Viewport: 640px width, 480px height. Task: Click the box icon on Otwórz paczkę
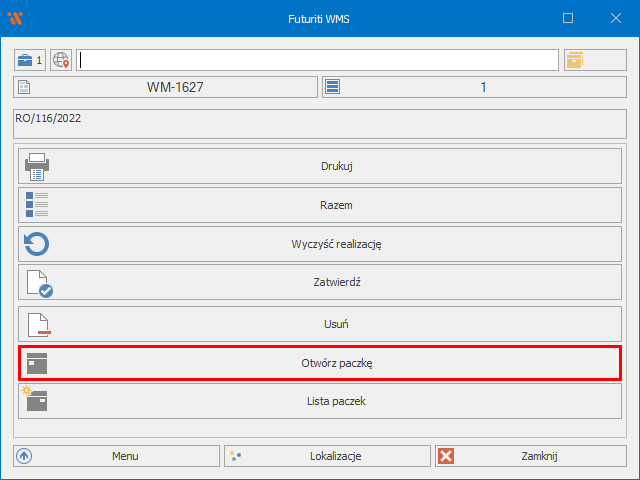coord(37,363)
